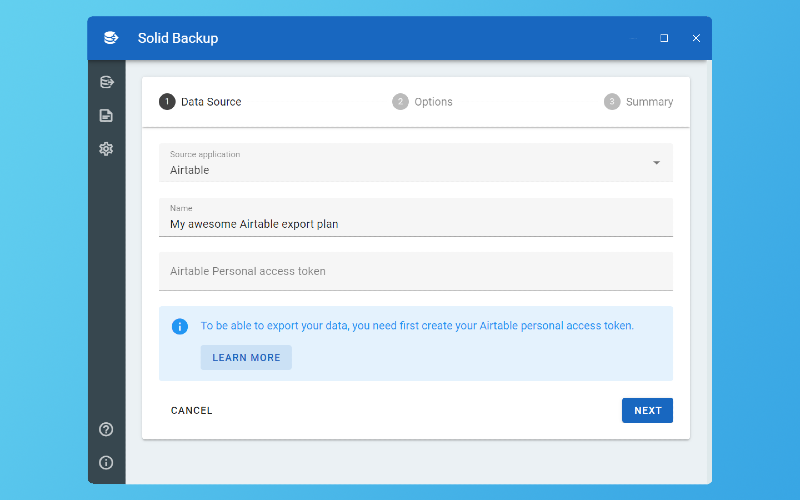The image size is (800, 500).
Task: Click the CANCEL button
Action: coord(191,411)
